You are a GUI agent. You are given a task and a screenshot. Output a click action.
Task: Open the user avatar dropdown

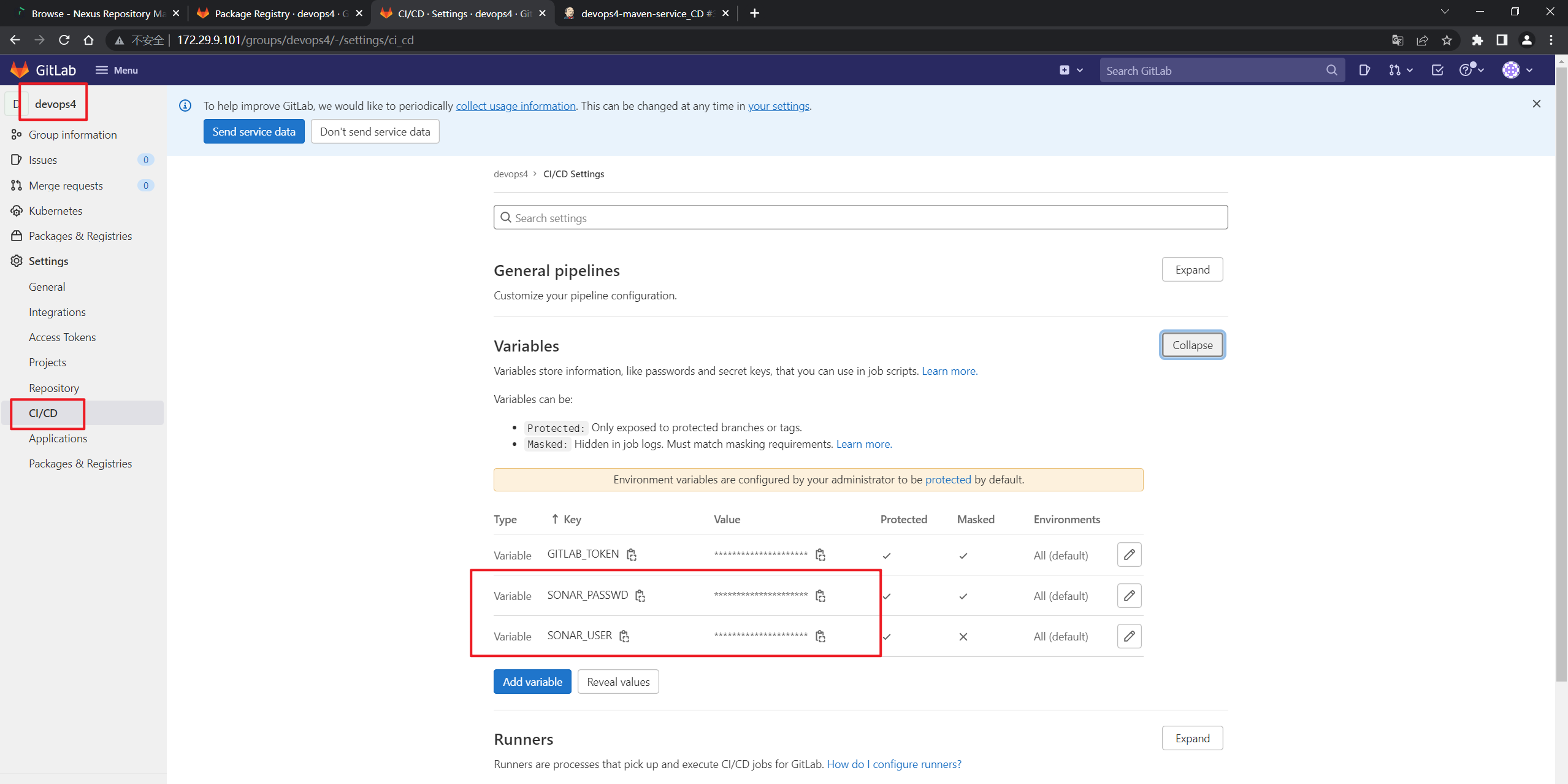point(1517,70)
